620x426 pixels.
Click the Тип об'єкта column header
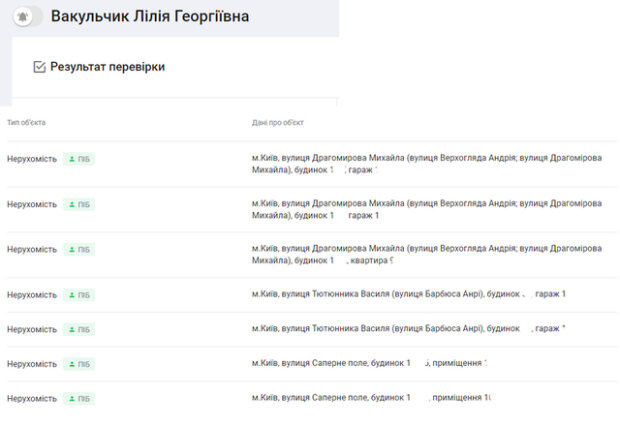tap(26, 123)
